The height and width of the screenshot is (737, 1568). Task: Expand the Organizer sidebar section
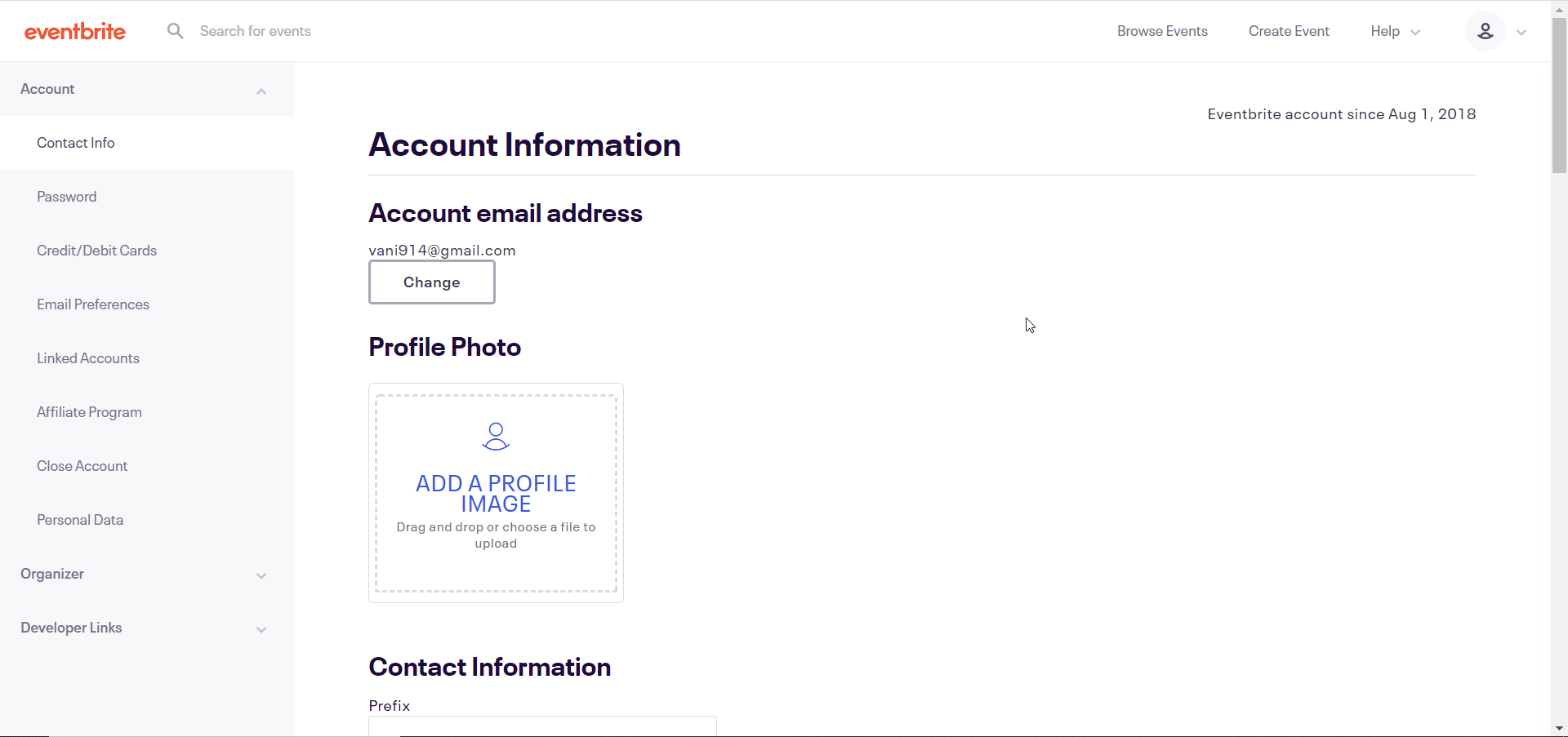[x=147, y=574]
